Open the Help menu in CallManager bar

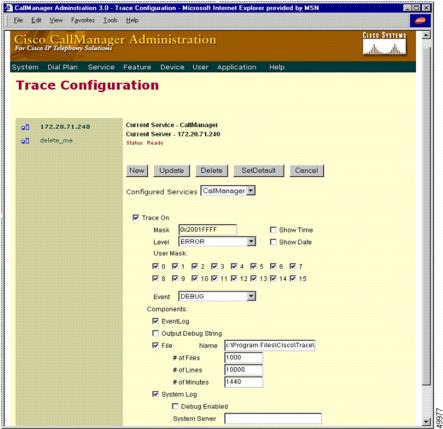click(x=277, y=67)
